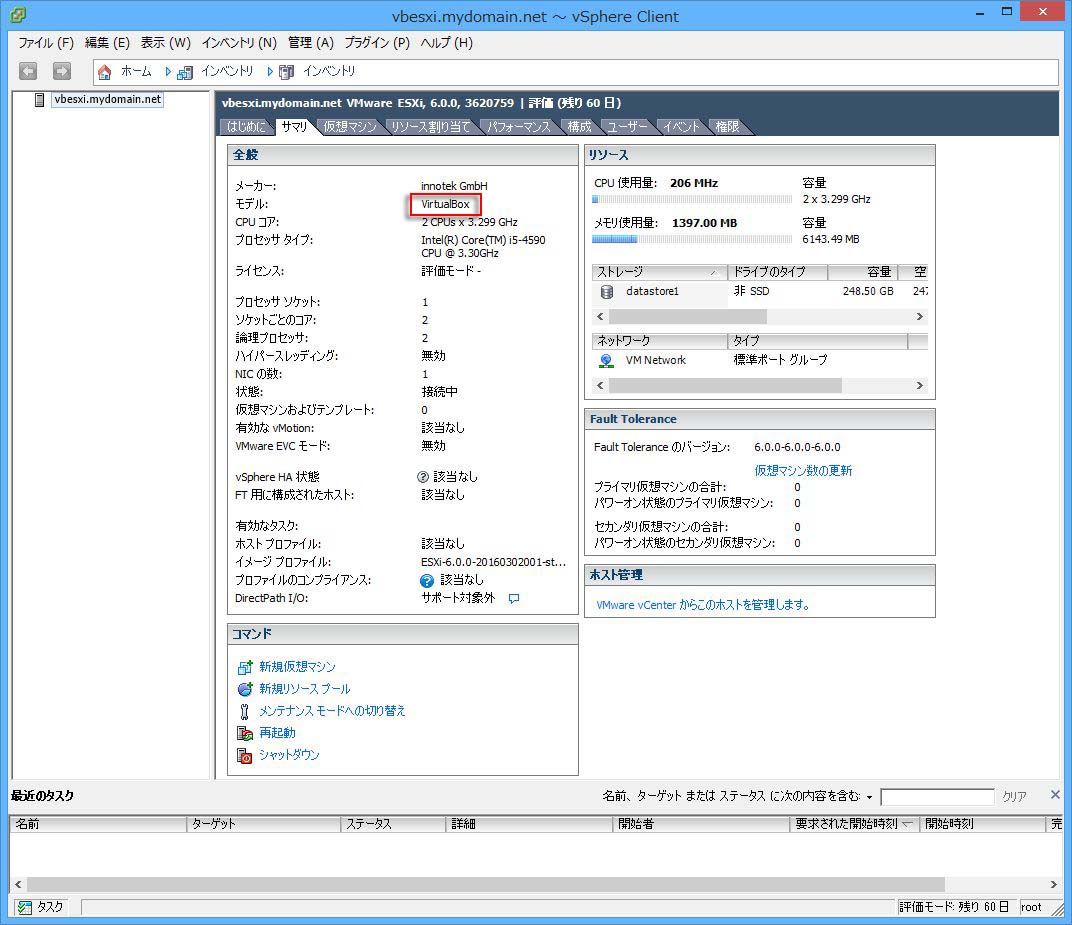1072x925 pixels.
Task: Click the new virtual machine icon
Action: [x=245, y=667]
